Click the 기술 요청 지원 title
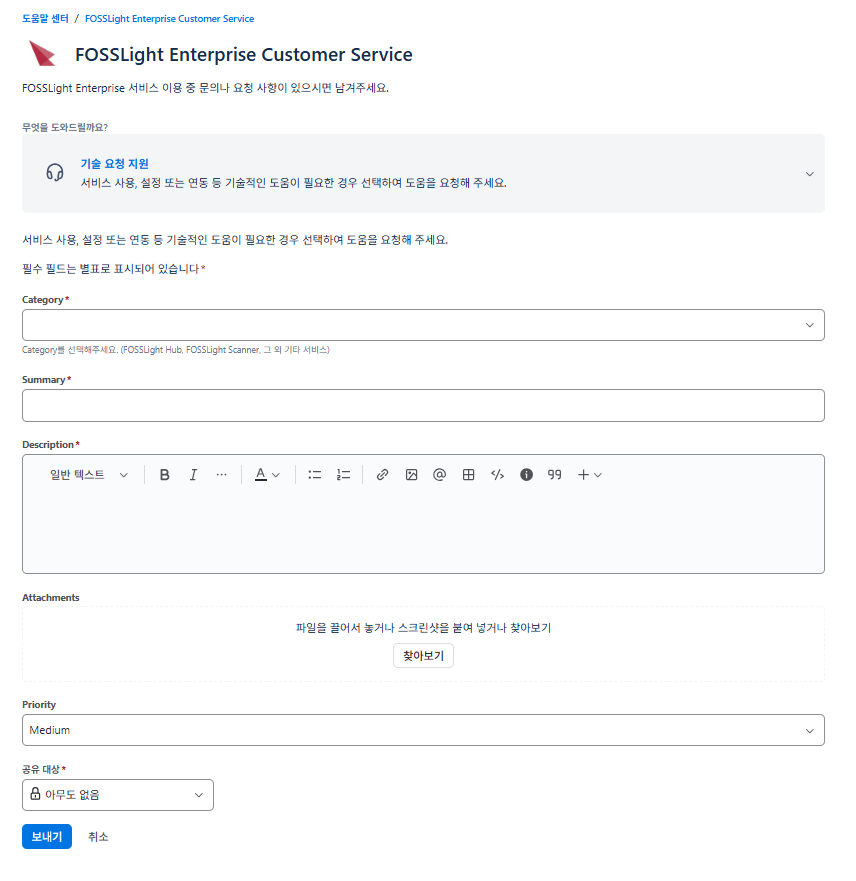 (x=115, y=164)
